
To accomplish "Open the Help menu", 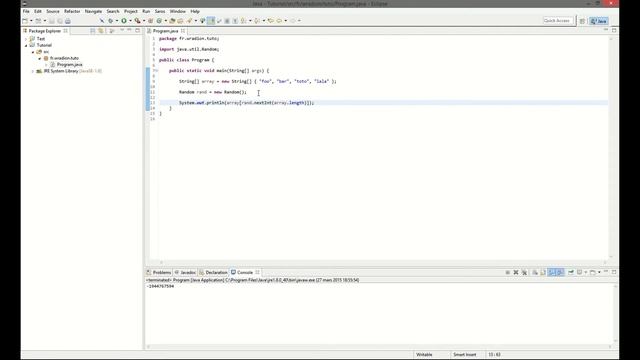I will pyautogui.click(x=195, y=11).
